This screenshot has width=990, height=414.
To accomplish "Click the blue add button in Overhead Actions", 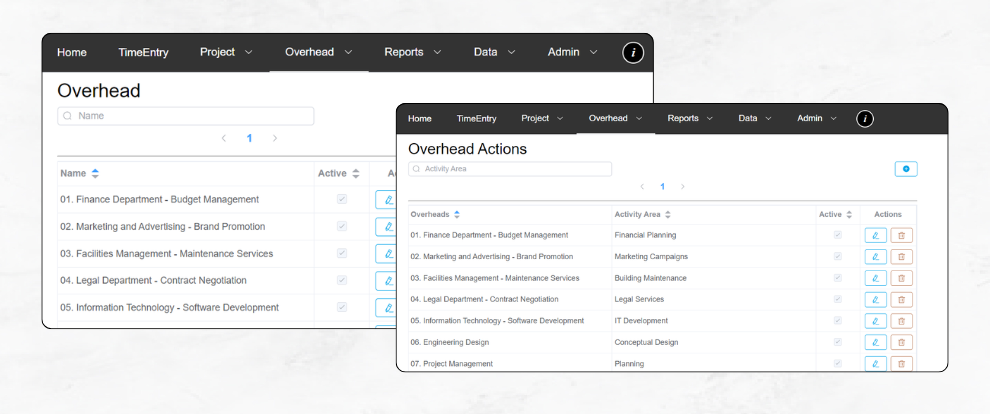I will [x=905, y=169].
